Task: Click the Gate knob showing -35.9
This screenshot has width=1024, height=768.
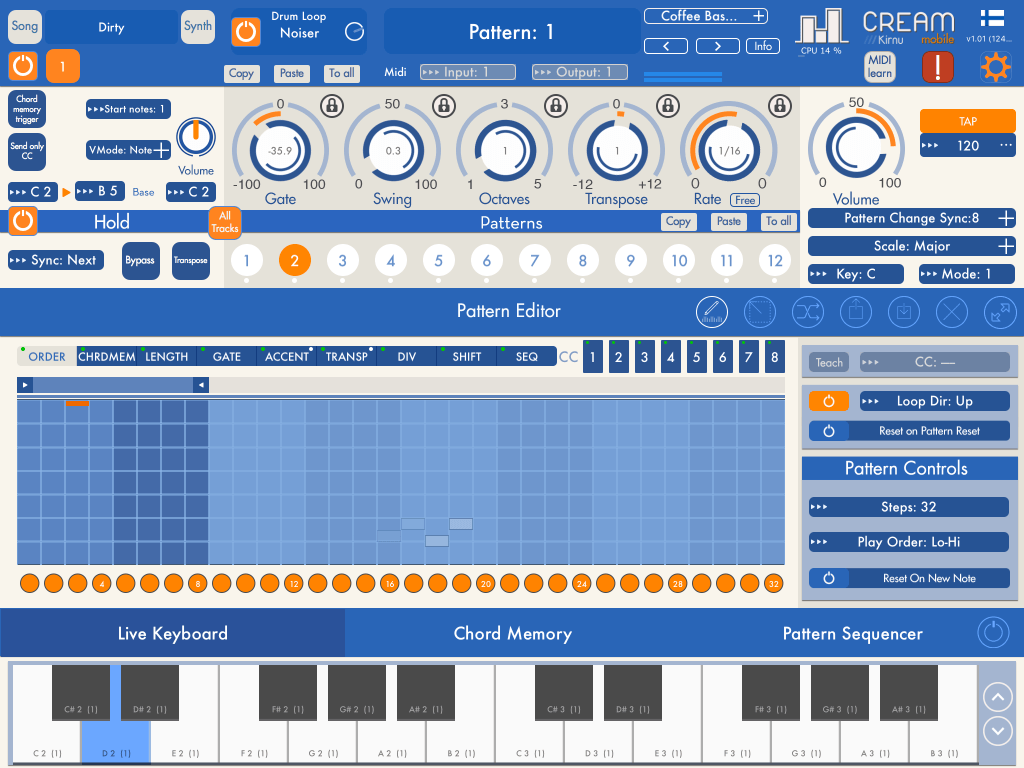Action: tap(280, 151)
